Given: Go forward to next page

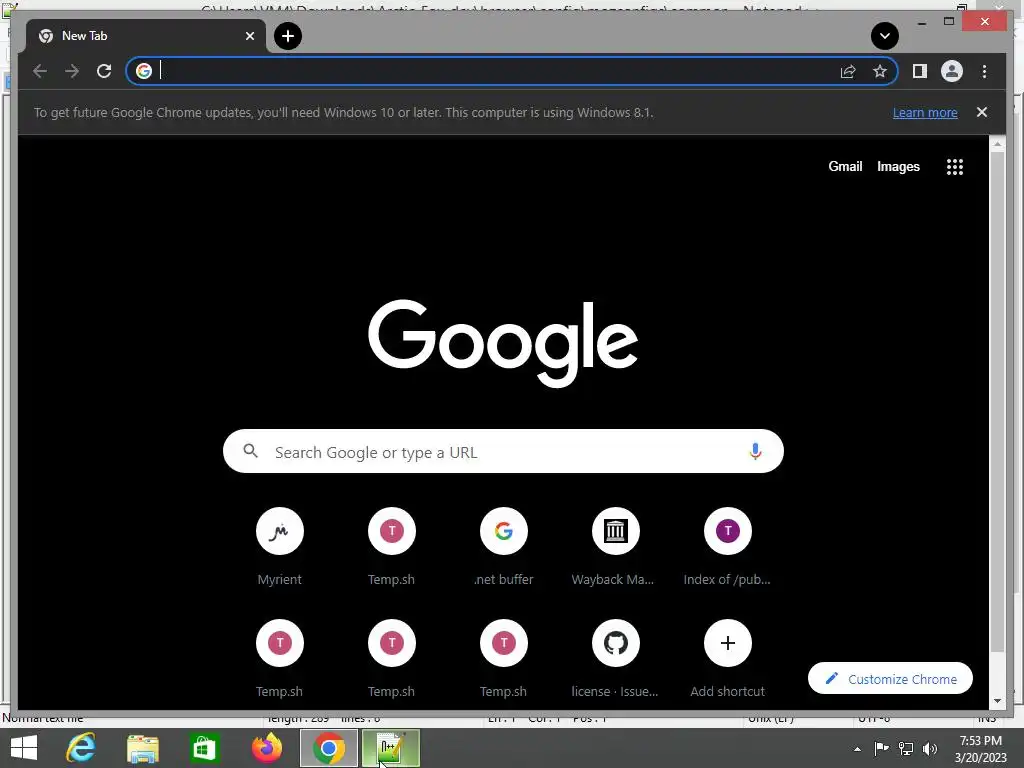Looking at the screenshot, I should coord(72,71).
